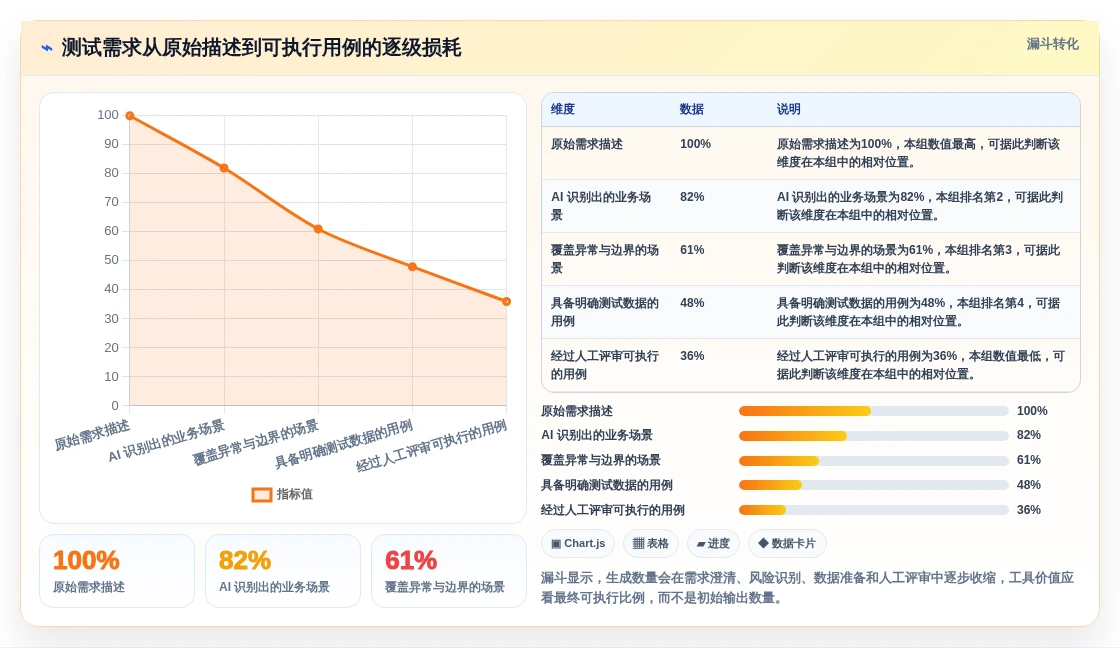
Task: Click the y-axis tick label 100
Action: 108,115
